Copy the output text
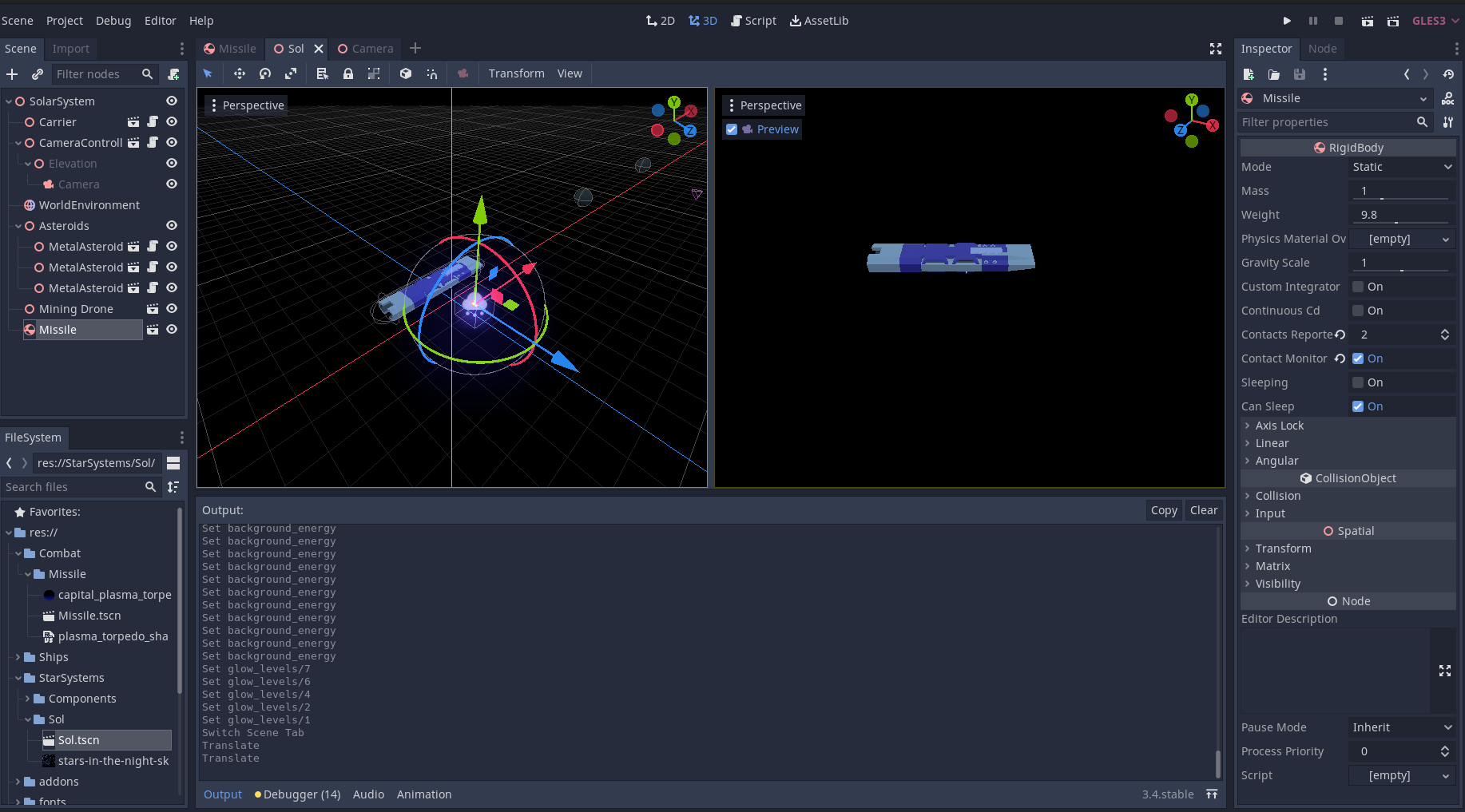The width and height of the screenshot is (1465, 812). tap(1164, 510)
